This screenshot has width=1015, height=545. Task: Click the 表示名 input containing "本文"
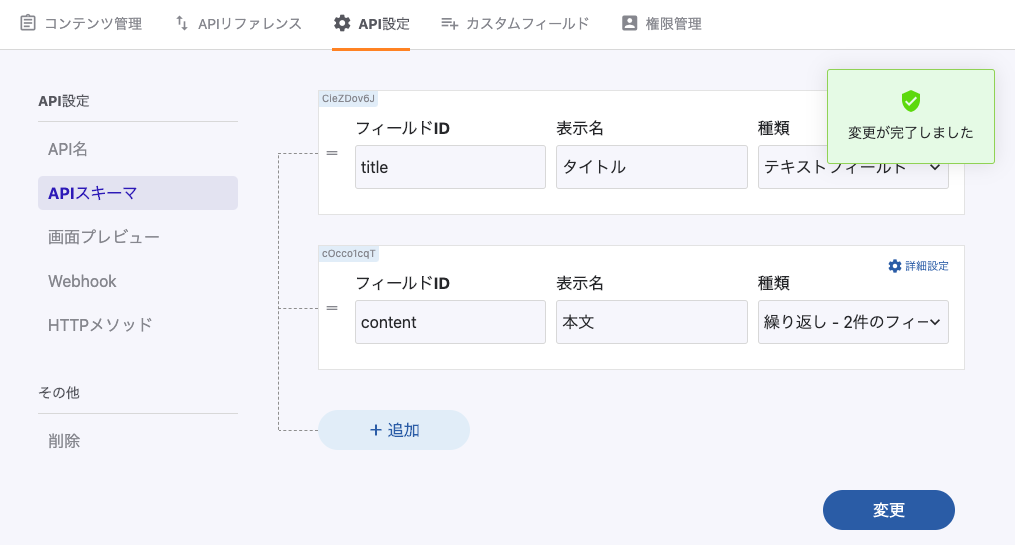point(651,322)
